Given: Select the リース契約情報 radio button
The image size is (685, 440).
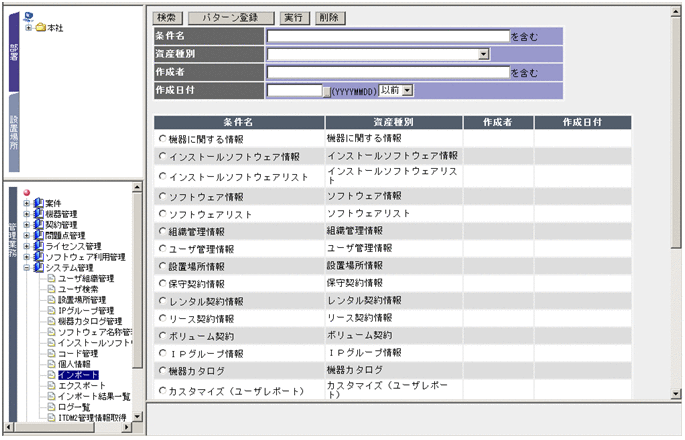Looking at the screenshot, I should (163, 319).
